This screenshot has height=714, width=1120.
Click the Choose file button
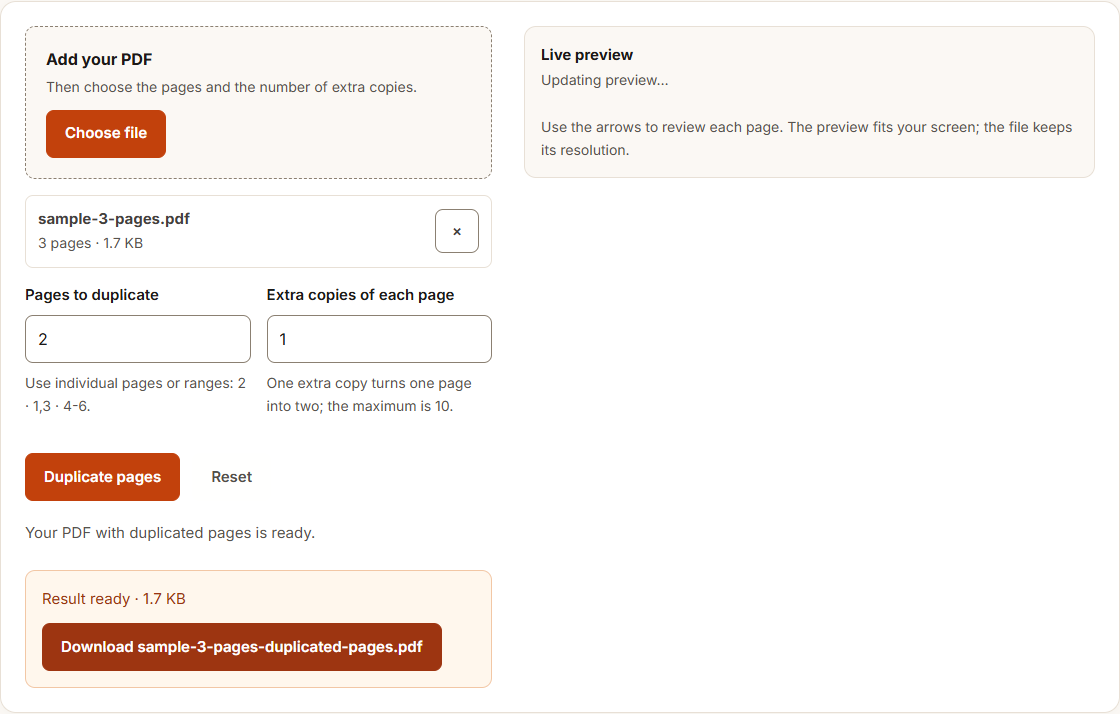pos(106,134)
